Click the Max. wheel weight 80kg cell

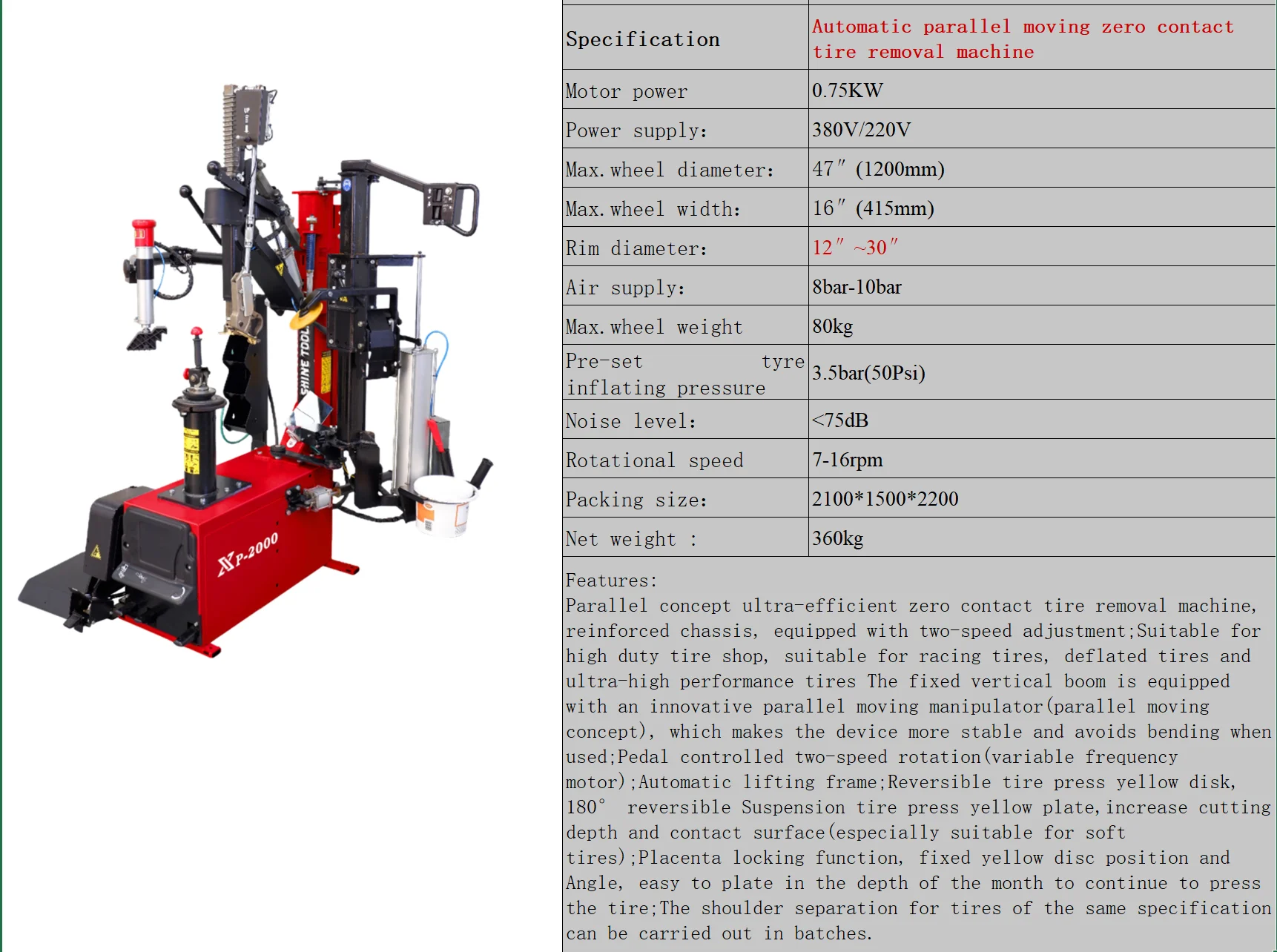(x=831, y=326)
